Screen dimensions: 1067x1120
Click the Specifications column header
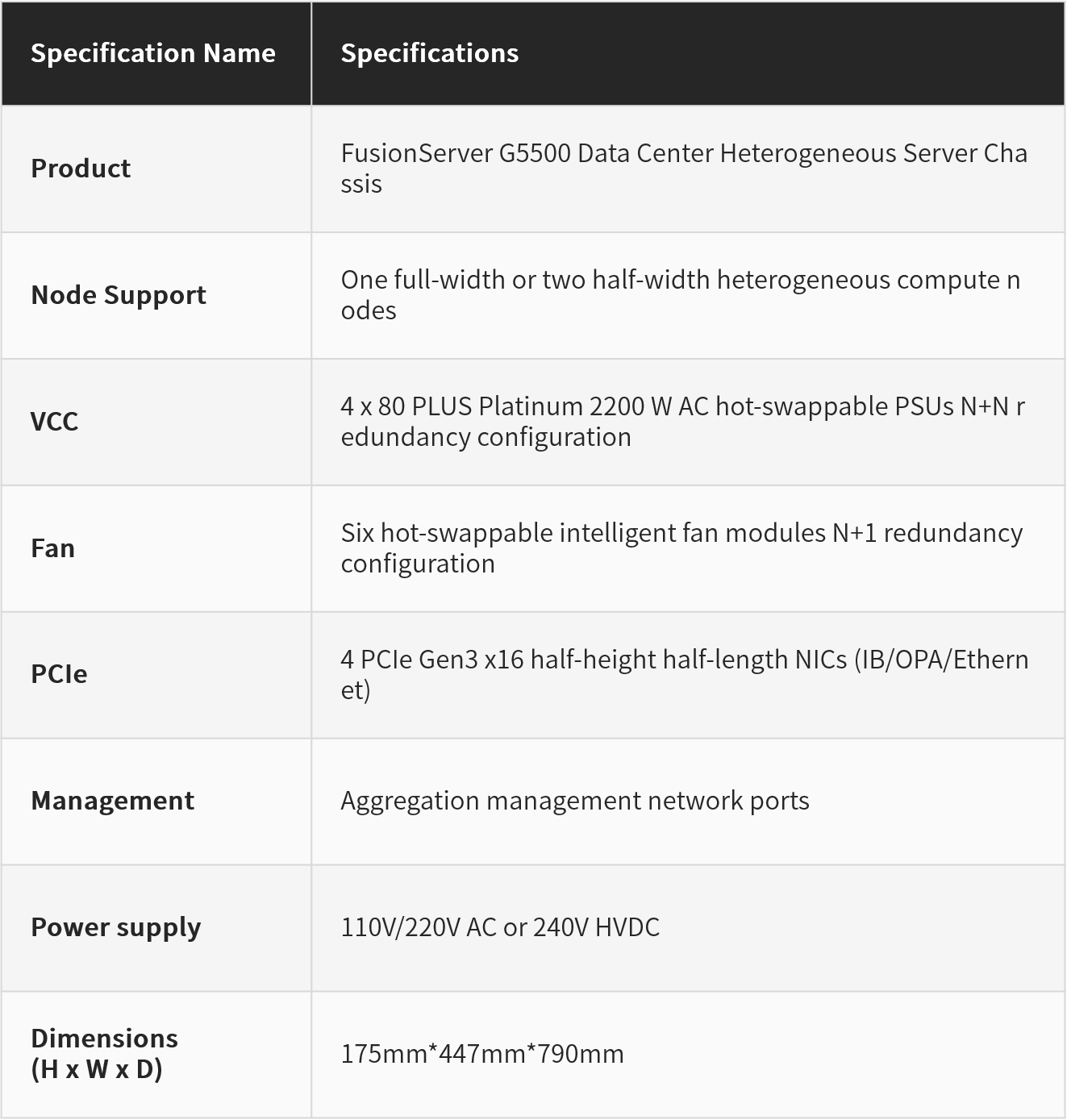point(430,53)
